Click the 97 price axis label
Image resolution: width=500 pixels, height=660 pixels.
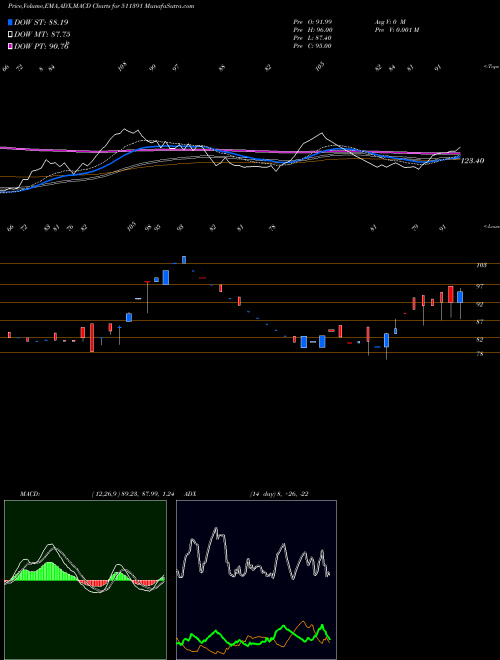[480, 286]
